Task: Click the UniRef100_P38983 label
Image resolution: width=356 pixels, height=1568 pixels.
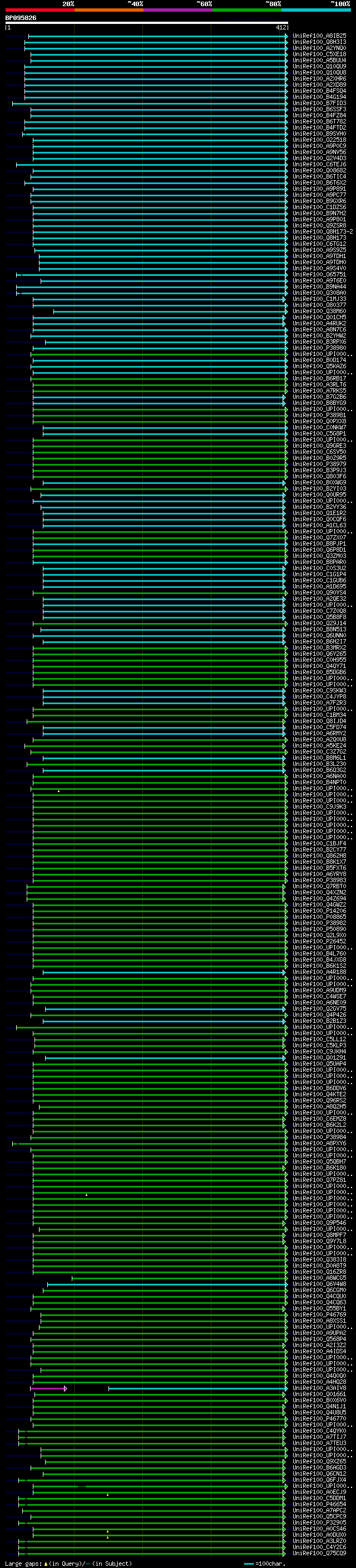Action: point(319,880)
